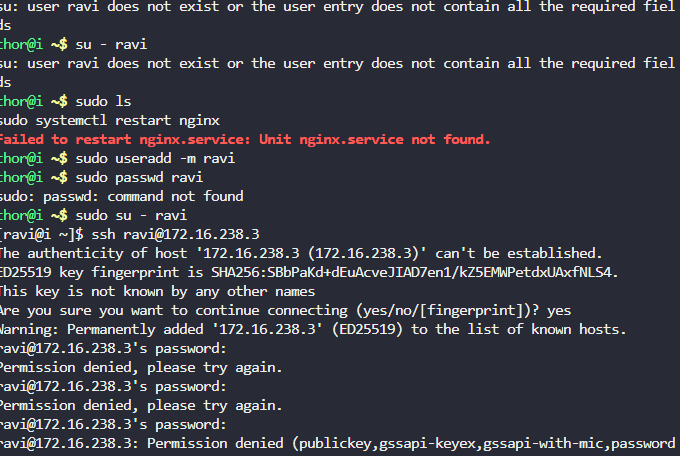Image resolution: width=680 pixels, height=456 pixels.
Task: Click the red nginx.service restart failure message
Action: click(245, 139)
